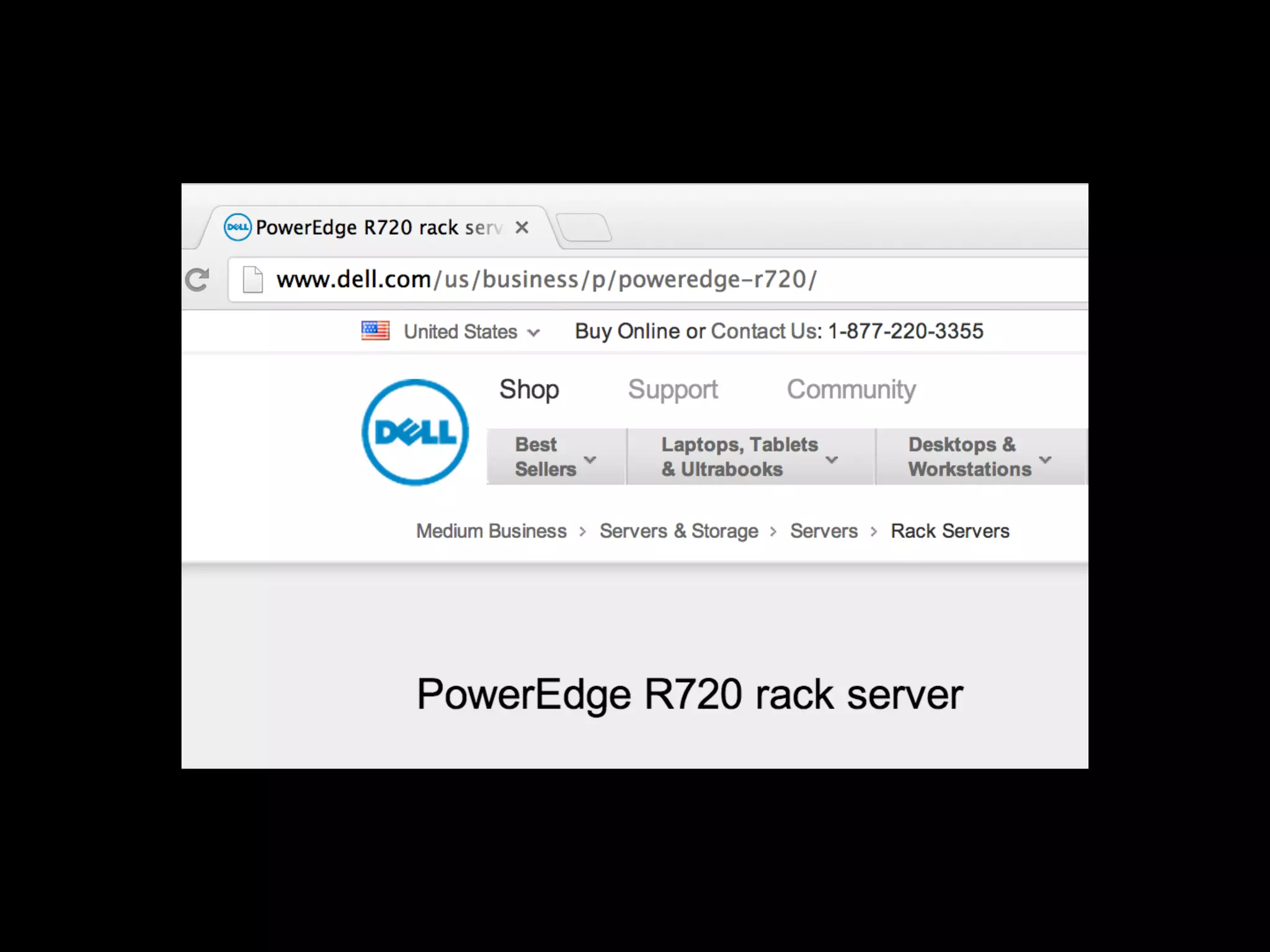Click the page icon in address bar
1270x952 pixels.
coord(252,280)
